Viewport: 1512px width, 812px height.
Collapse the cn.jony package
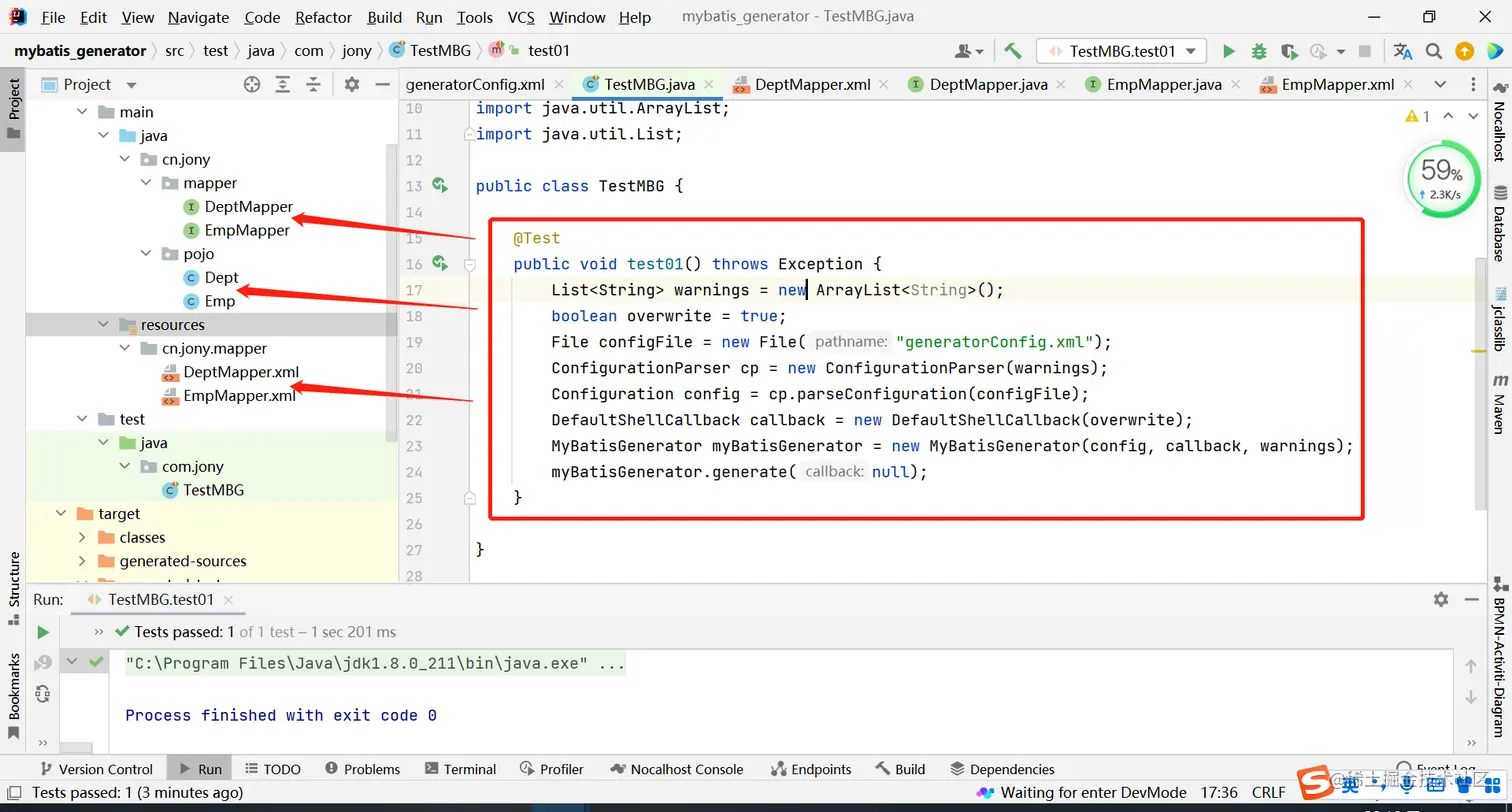pyautogui.click(x=125, y=159)
